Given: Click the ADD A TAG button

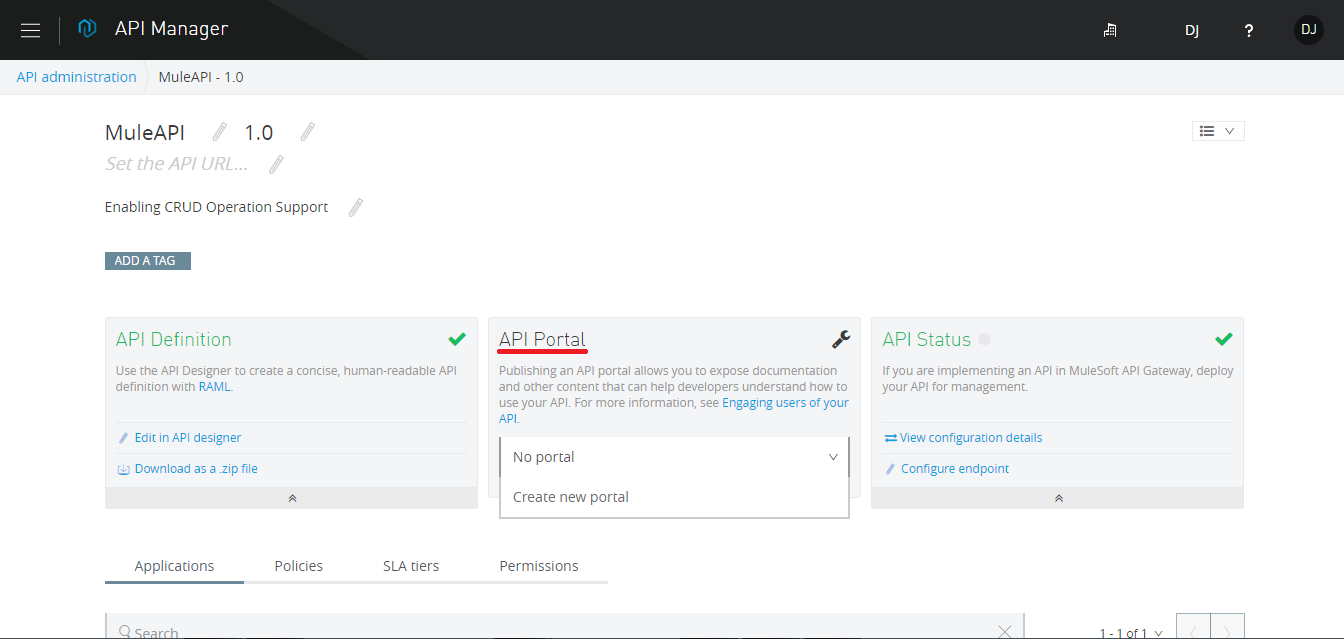Looking at the screenshot, I should [x=147, y=260].
